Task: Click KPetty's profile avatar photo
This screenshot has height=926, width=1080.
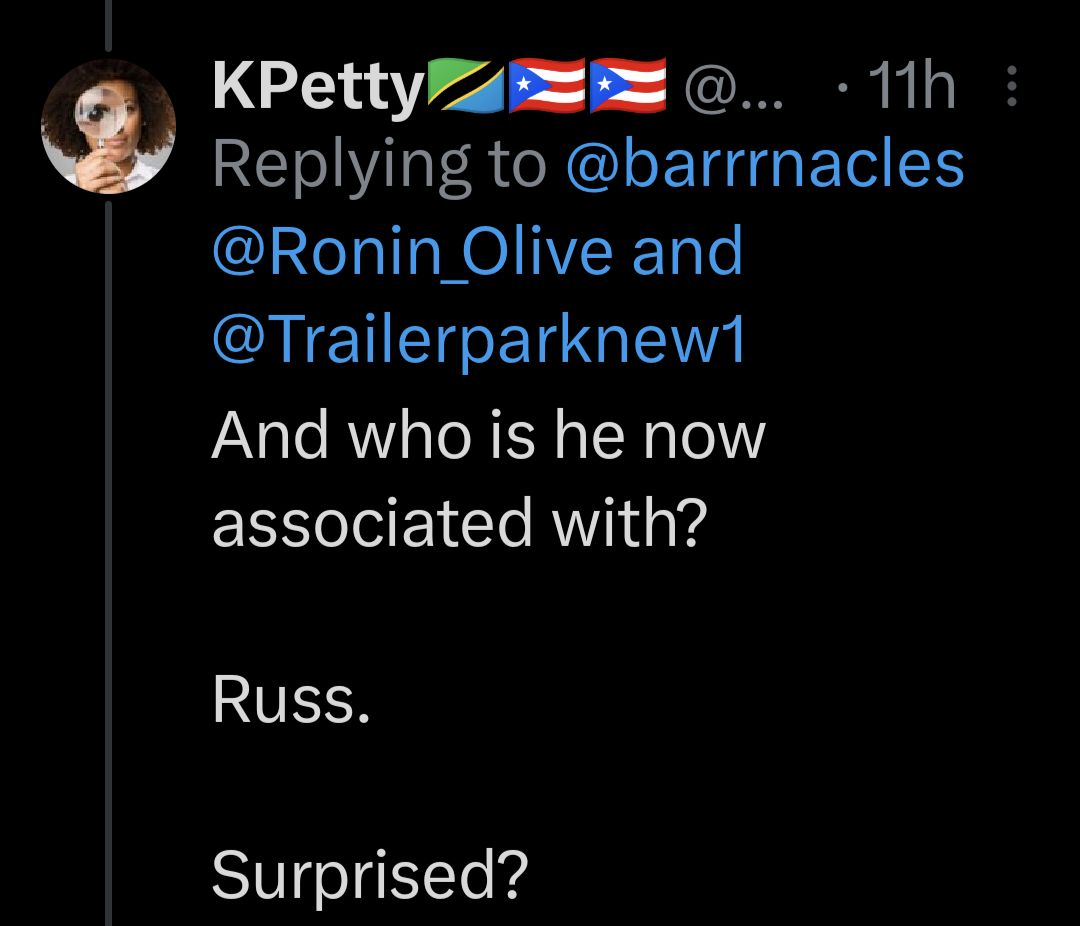Action: pyautogui.click(x=108, y=125)
